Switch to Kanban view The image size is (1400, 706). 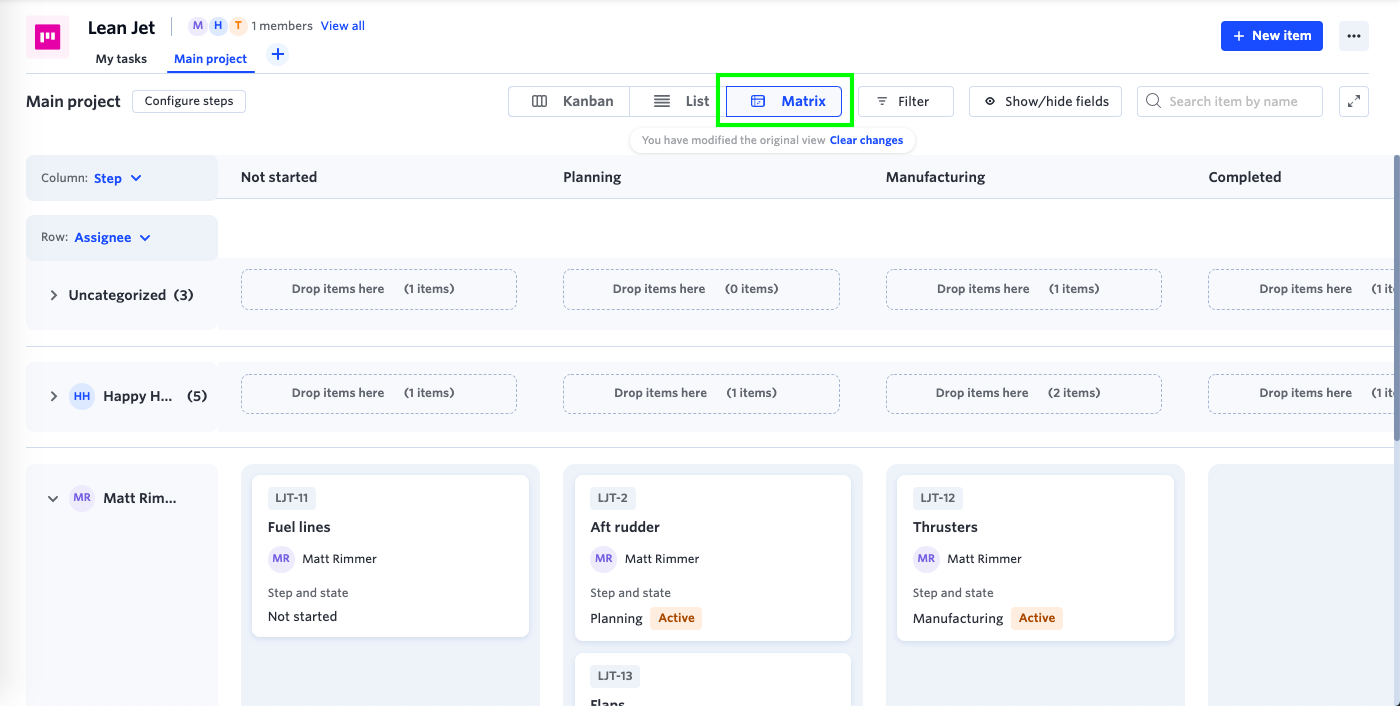tap(571, 101)
